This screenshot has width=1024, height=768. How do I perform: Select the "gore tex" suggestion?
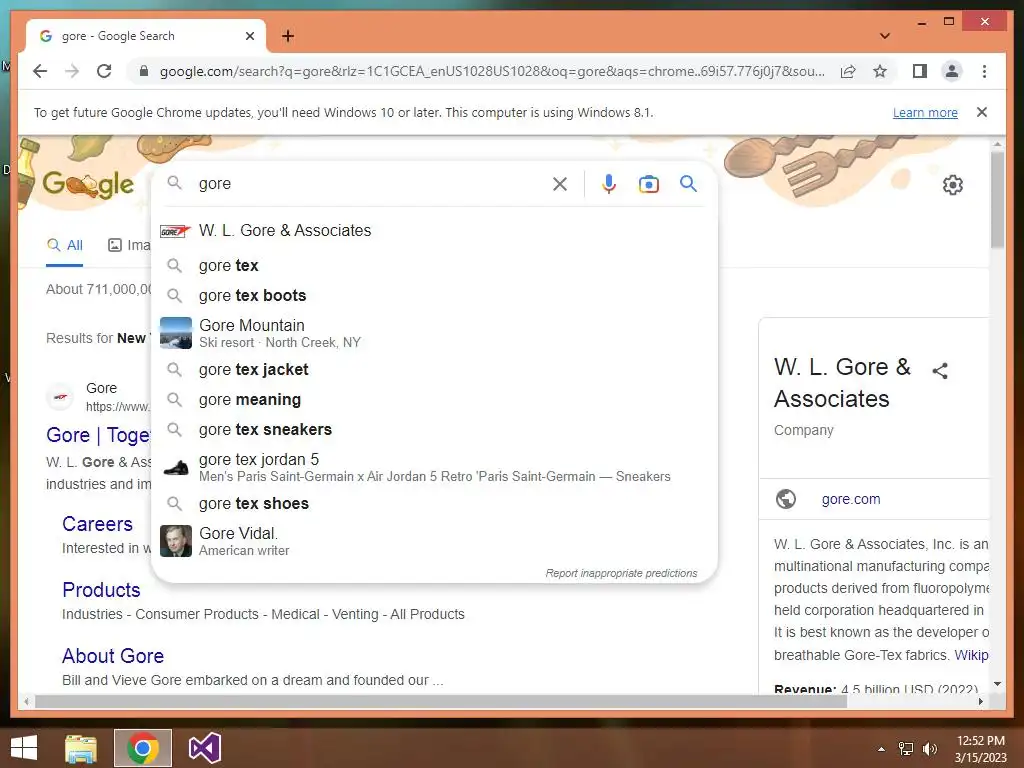pos(434,266)
